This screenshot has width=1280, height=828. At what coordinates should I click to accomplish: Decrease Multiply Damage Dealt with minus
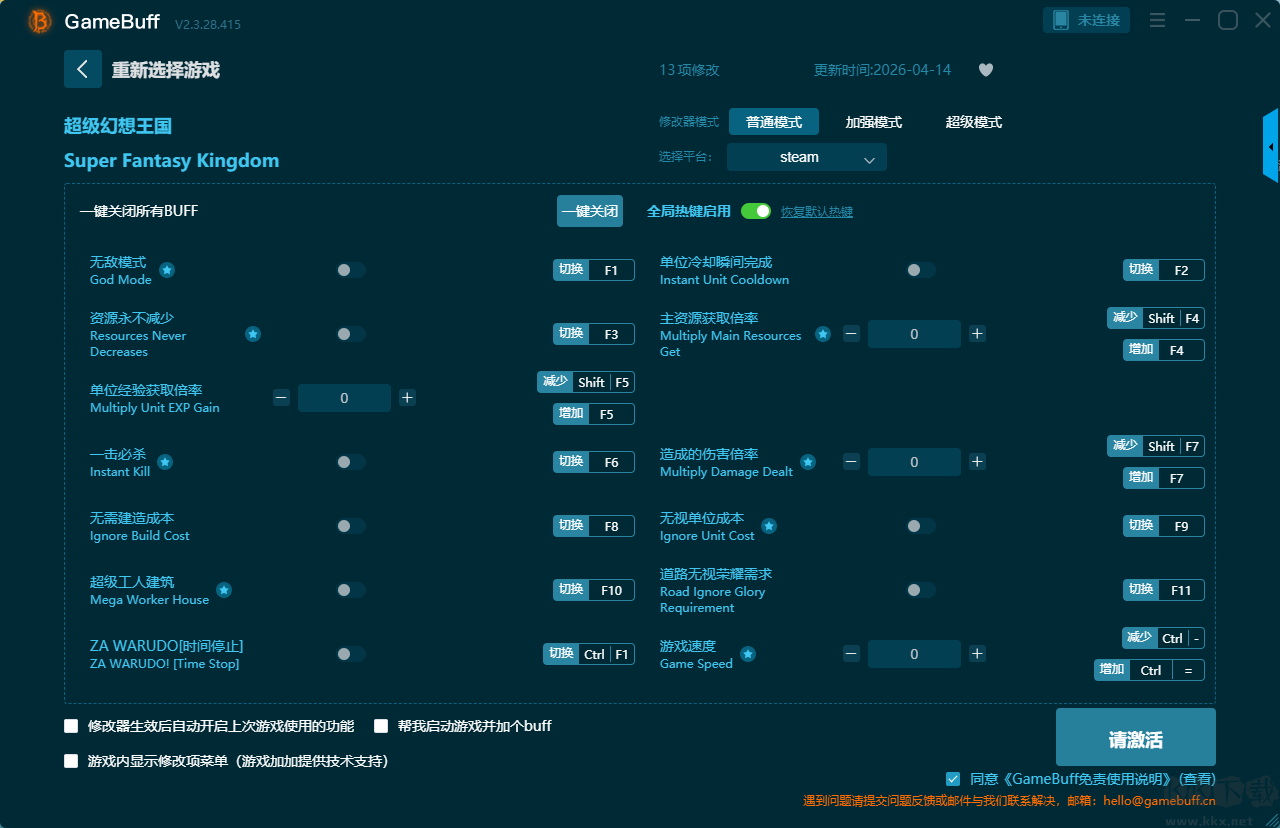pos(851,462)
